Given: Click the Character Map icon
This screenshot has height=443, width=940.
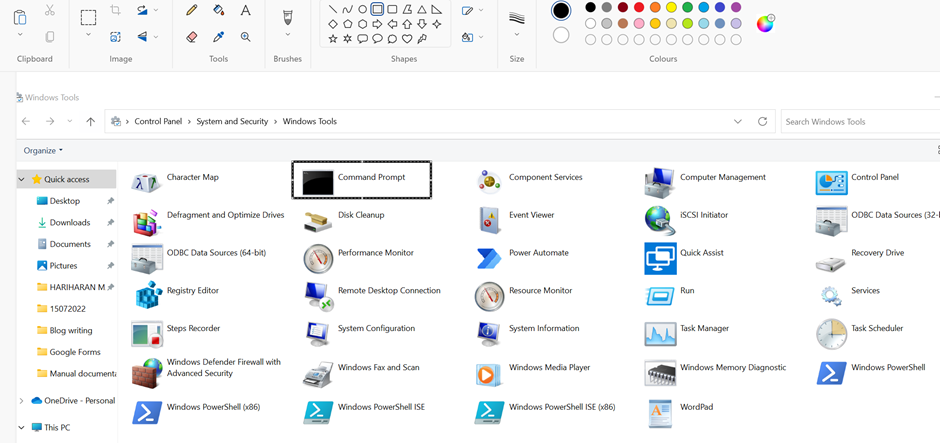Looking at the screenshot, I should pos(147,182).
